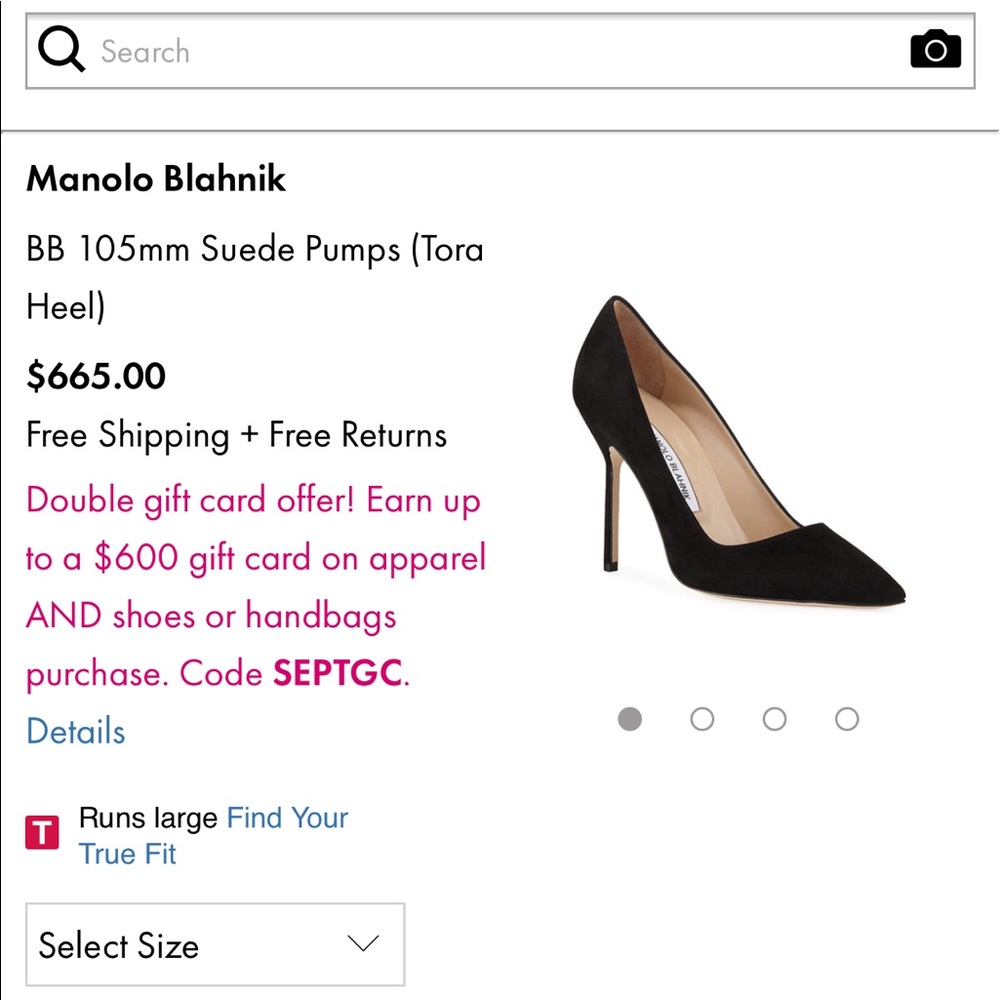This screenshot has width=1000, height=1000.
Task: Select the Manolo Blahnik brand name
Action: pos(156,180)
